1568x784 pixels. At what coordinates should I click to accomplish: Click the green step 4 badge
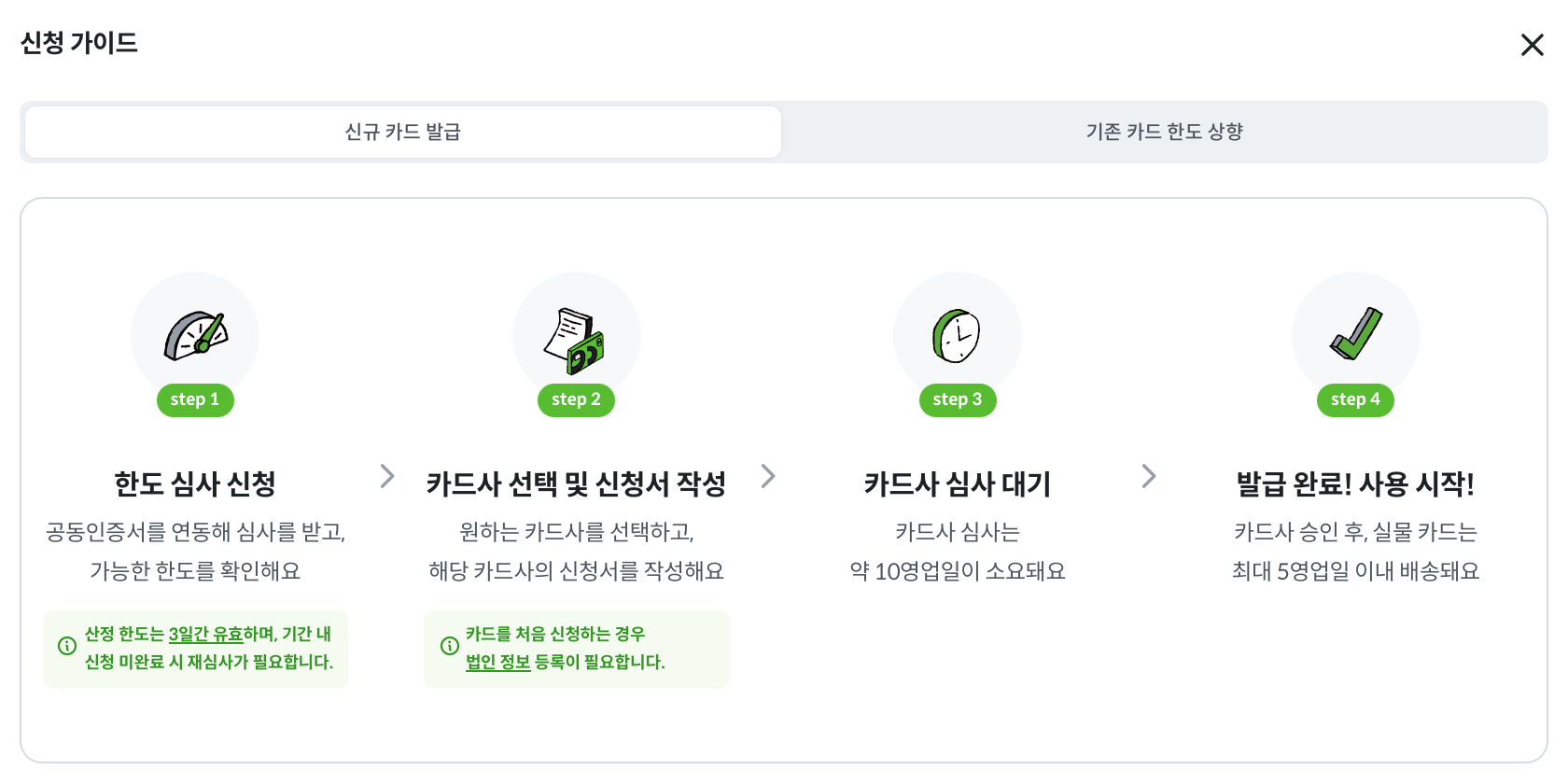click(x=1355, y=399)
